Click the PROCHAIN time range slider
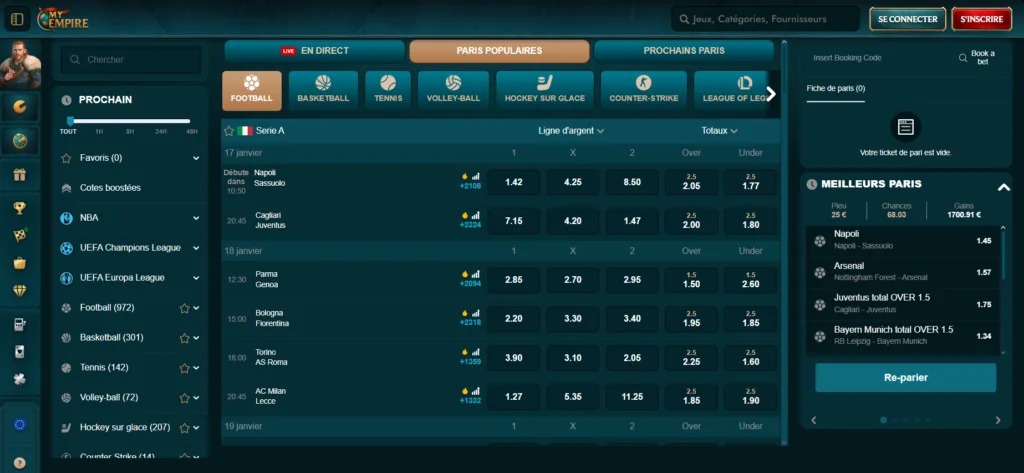This screenshot has width=1024, height=473. pyautogui.click(x=130, y=121)
